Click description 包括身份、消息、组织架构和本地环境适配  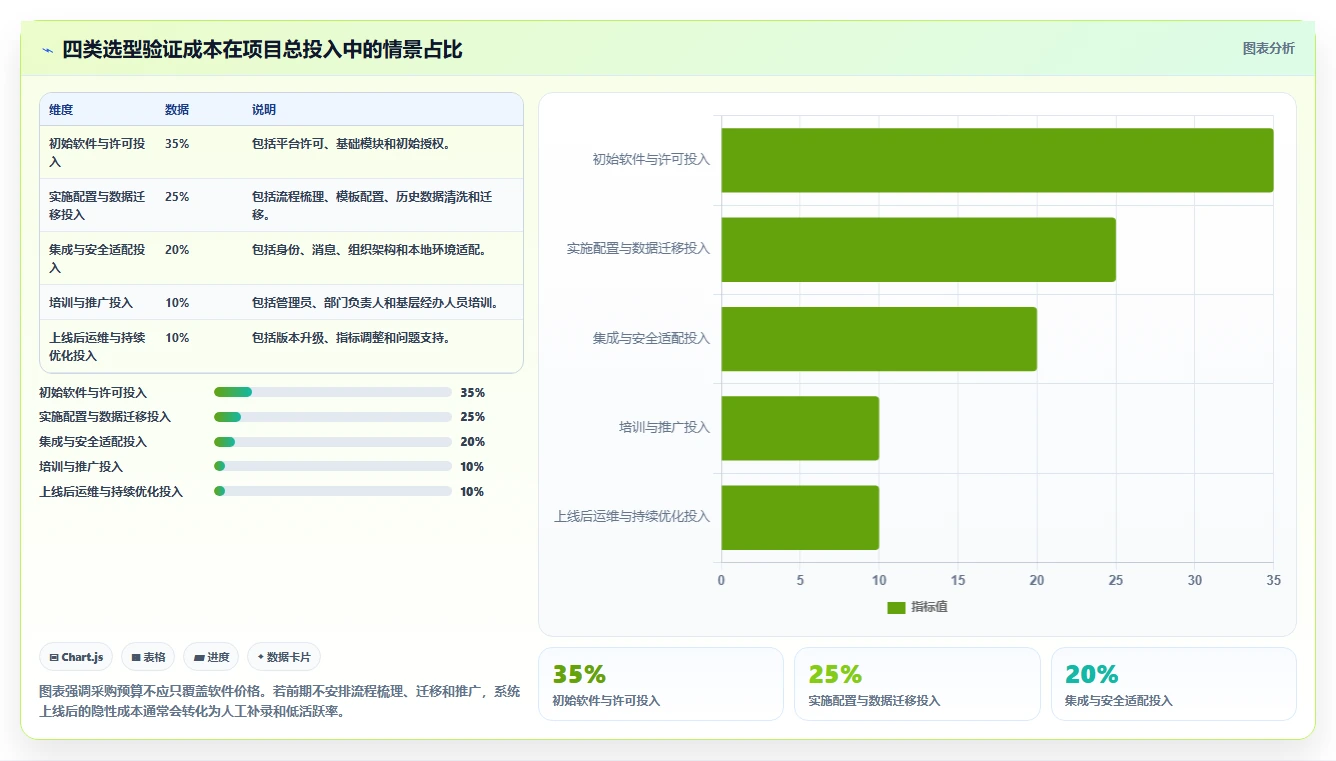[369, 249]
